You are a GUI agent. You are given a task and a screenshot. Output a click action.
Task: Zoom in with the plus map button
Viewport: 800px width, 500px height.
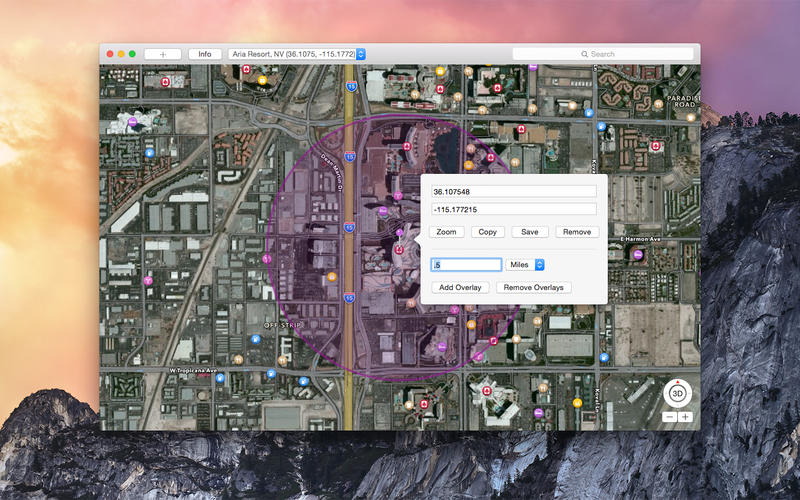coord(685,417)
